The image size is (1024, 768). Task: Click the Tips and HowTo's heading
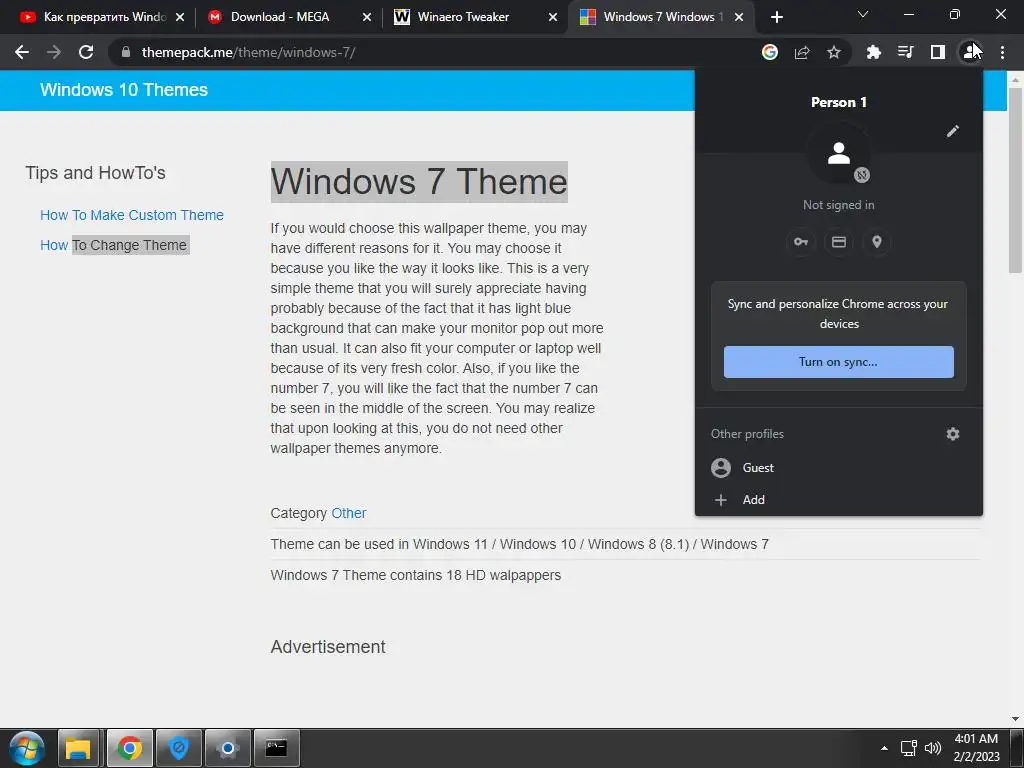95,172
